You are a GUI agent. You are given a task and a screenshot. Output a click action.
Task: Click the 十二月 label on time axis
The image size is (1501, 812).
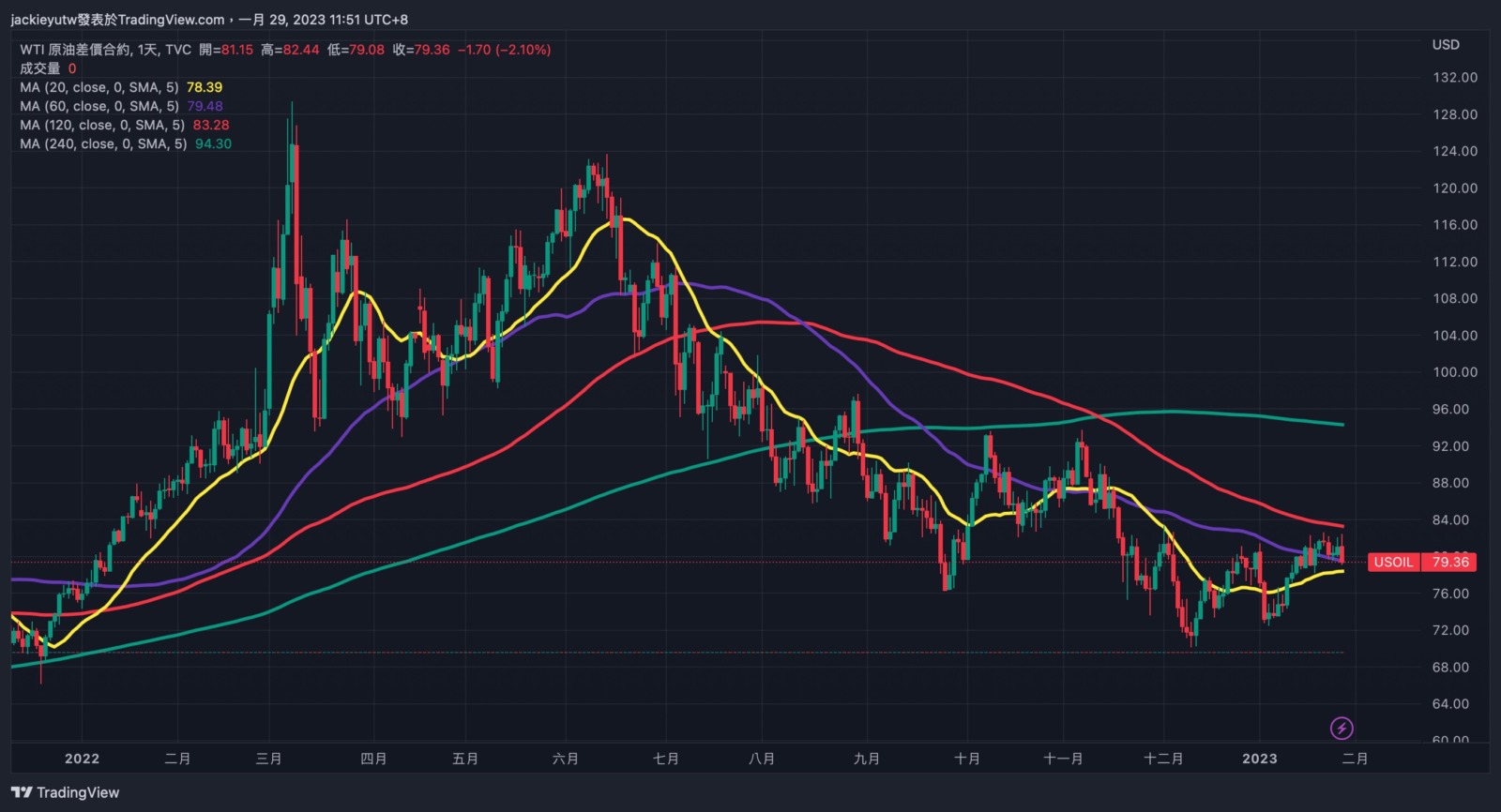tap(1163, 759)
